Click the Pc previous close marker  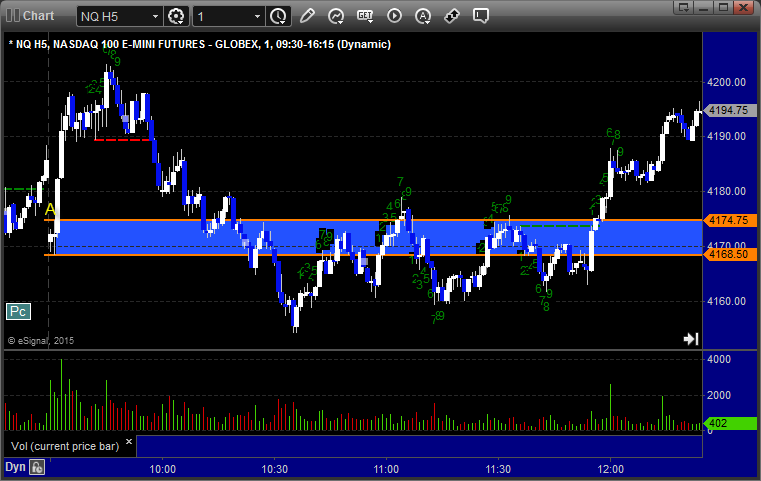18,312
